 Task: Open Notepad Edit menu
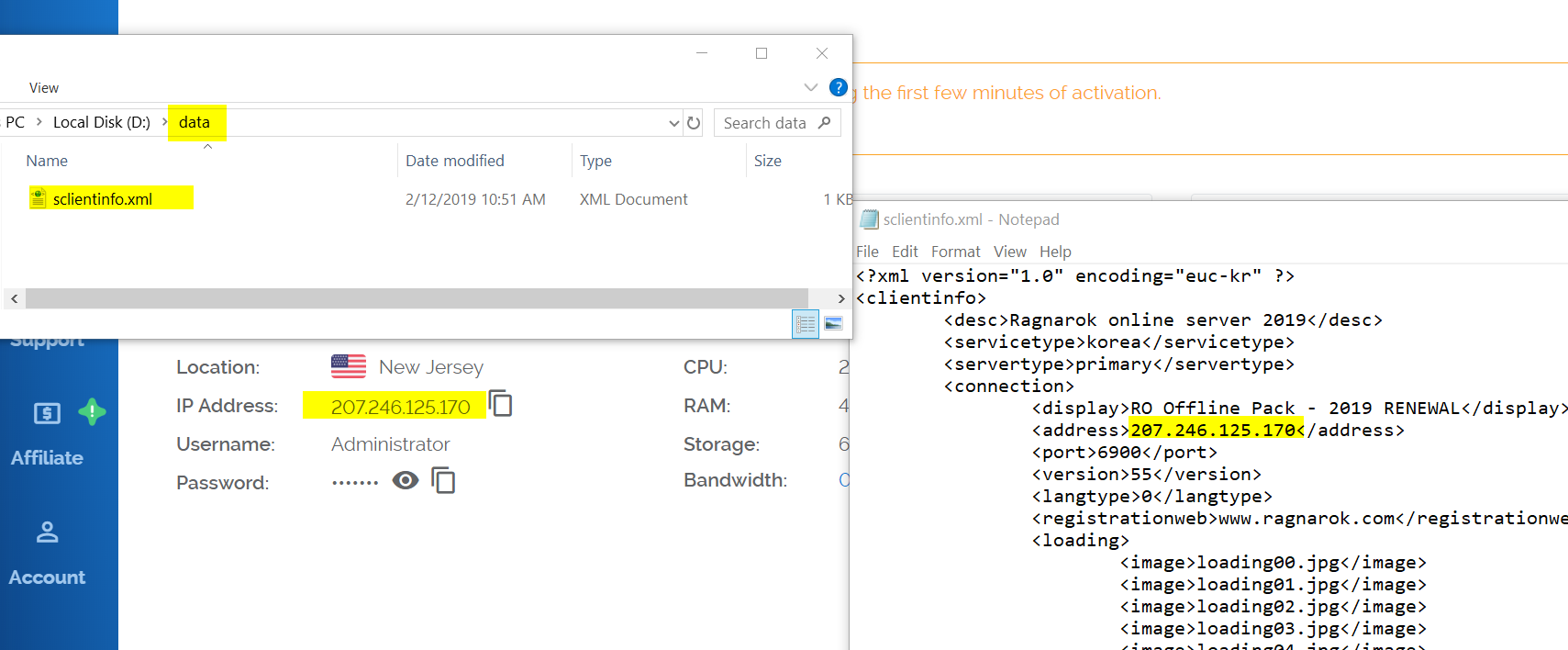coord(905,252)
